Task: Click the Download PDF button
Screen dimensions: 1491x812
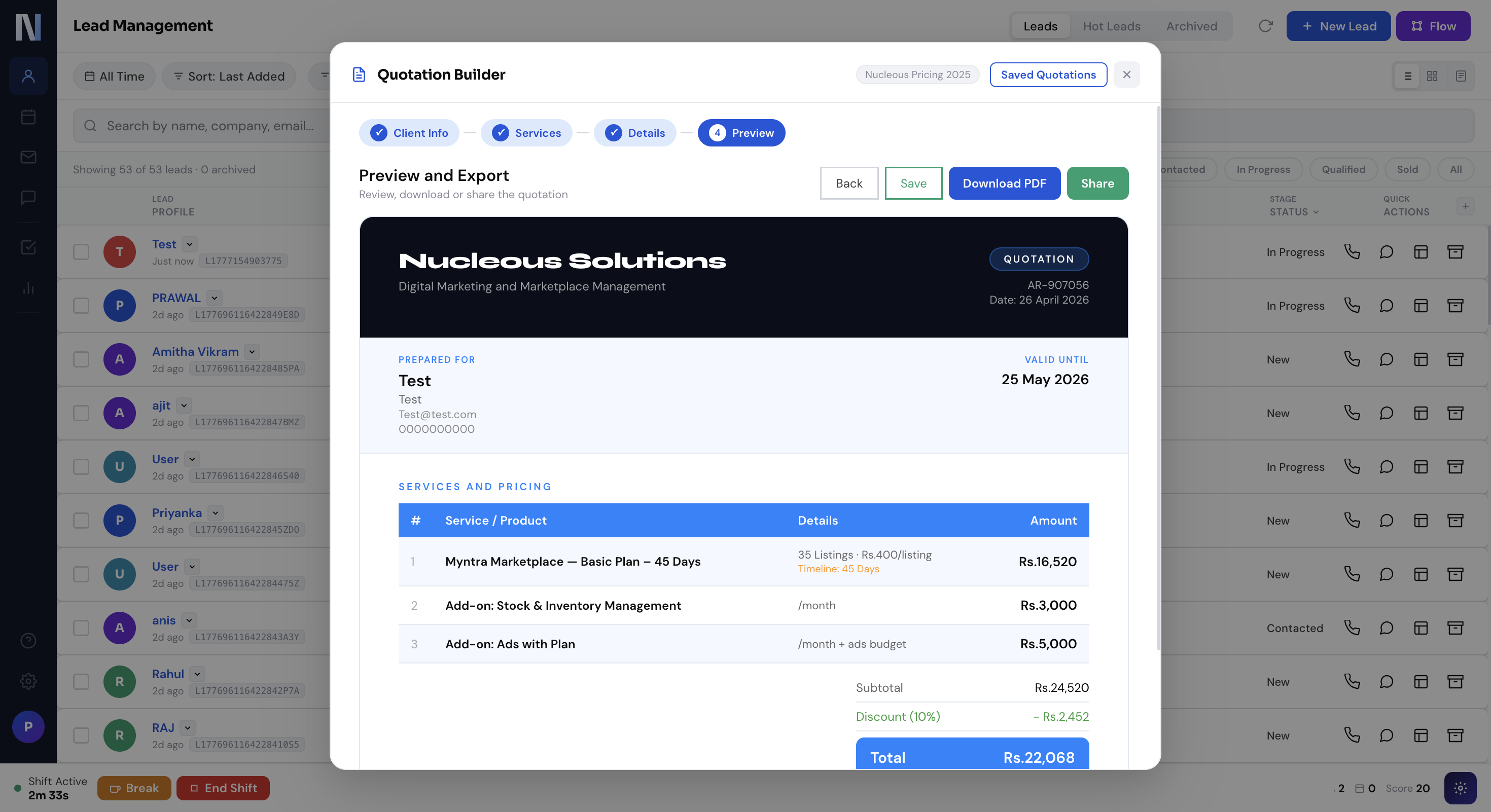Action: (x=1004, y=183)
